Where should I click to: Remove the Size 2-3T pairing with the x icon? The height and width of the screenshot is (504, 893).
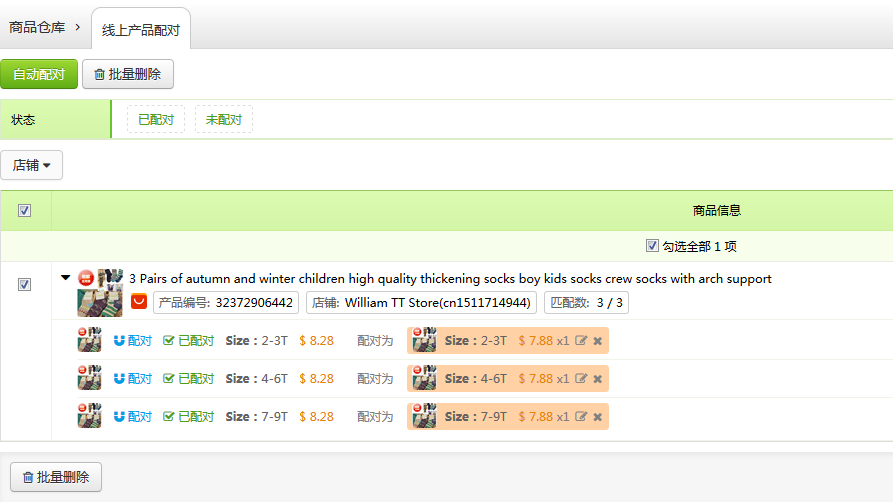point(597,341)
